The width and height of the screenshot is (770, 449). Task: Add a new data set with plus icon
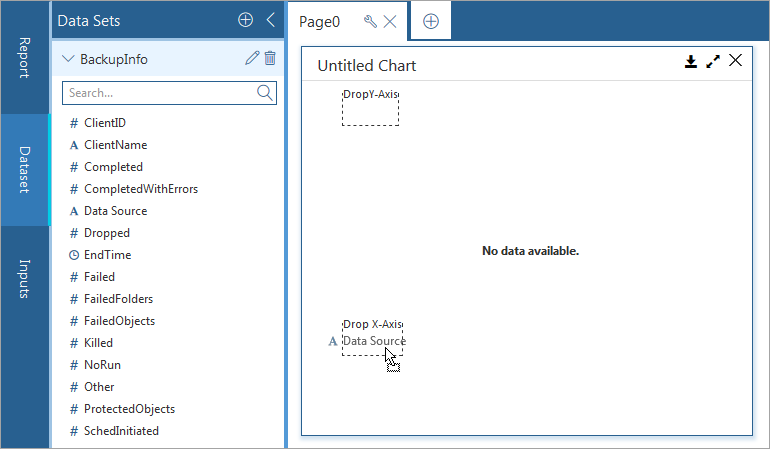245,20
